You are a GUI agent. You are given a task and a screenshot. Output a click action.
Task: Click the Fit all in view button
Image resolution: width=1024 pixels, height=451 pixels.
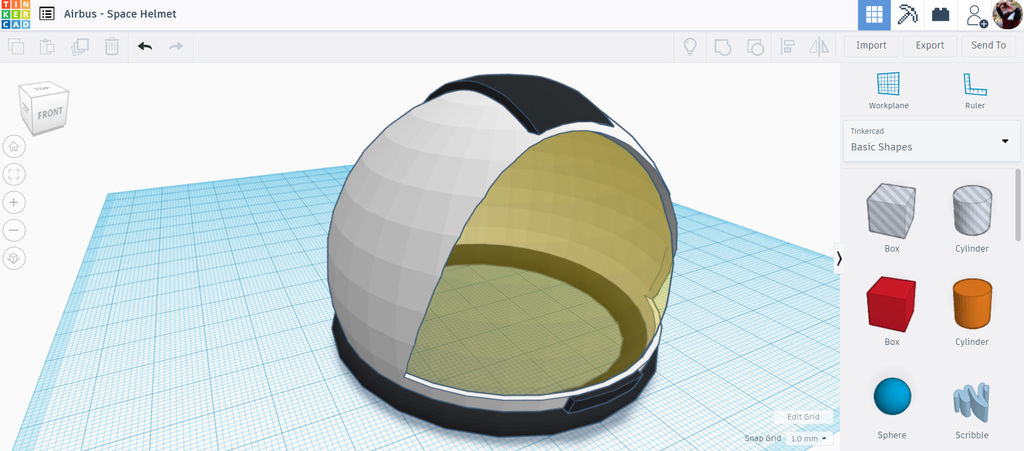click(14, 174)
